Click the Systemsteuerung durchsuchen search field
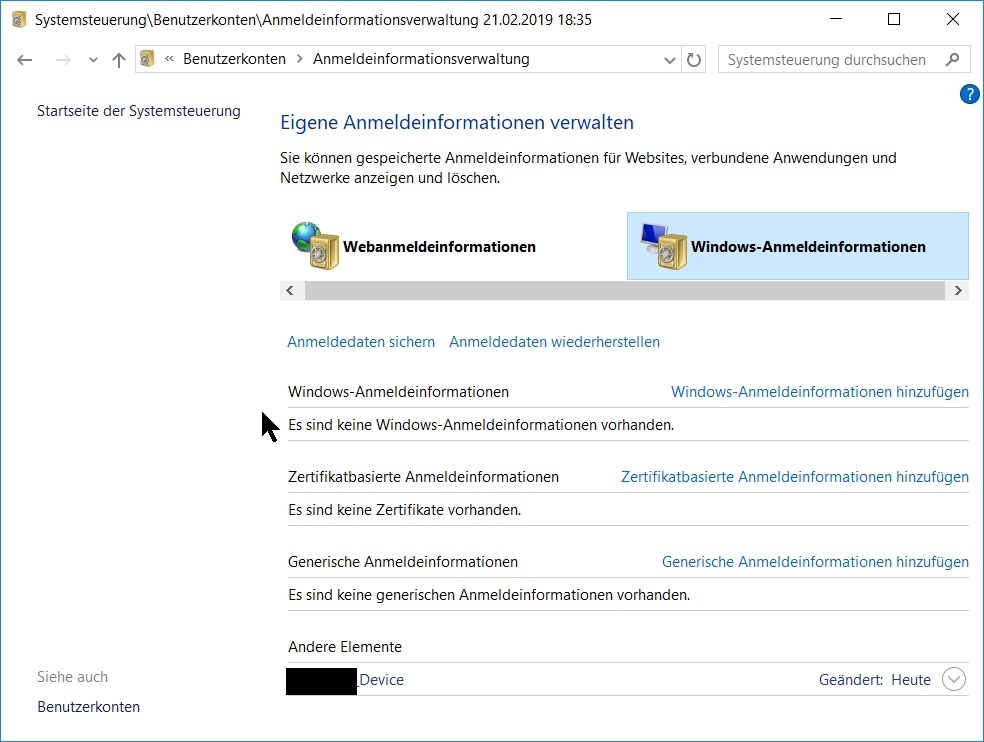 (826, 60)
